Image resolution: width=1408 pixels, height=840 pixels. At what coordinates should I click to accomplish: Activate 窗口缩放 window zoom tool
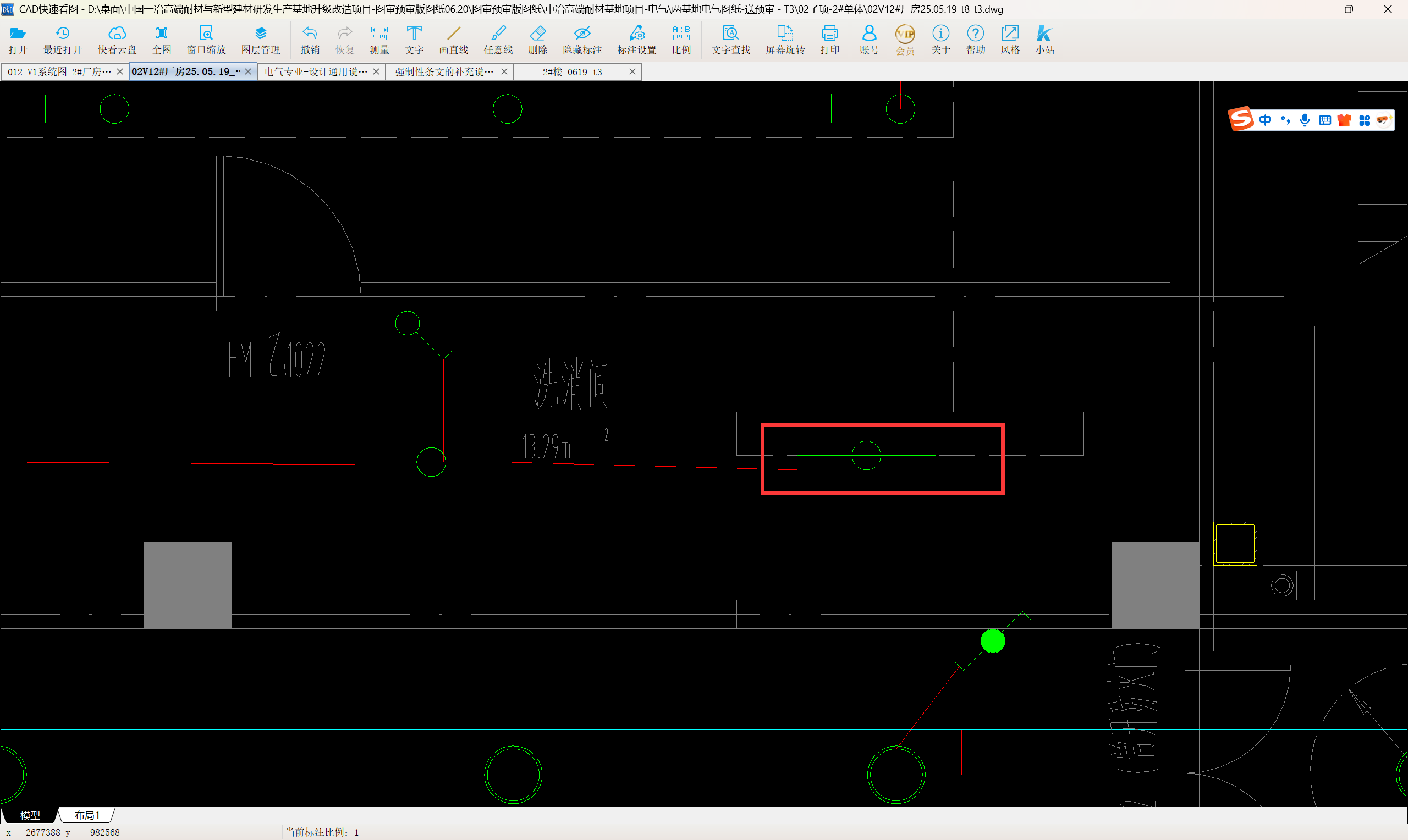206,40
